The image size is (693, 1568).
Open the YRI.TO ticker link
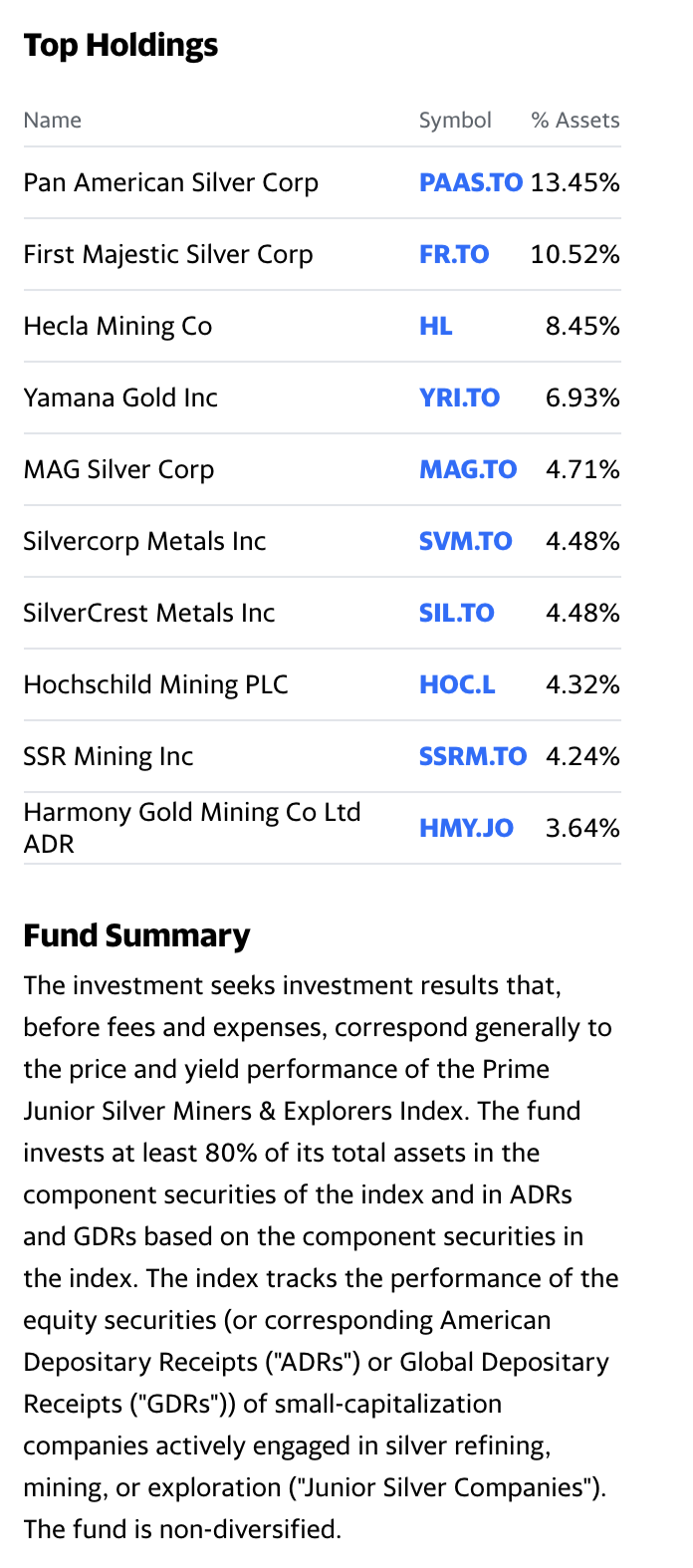459,397
